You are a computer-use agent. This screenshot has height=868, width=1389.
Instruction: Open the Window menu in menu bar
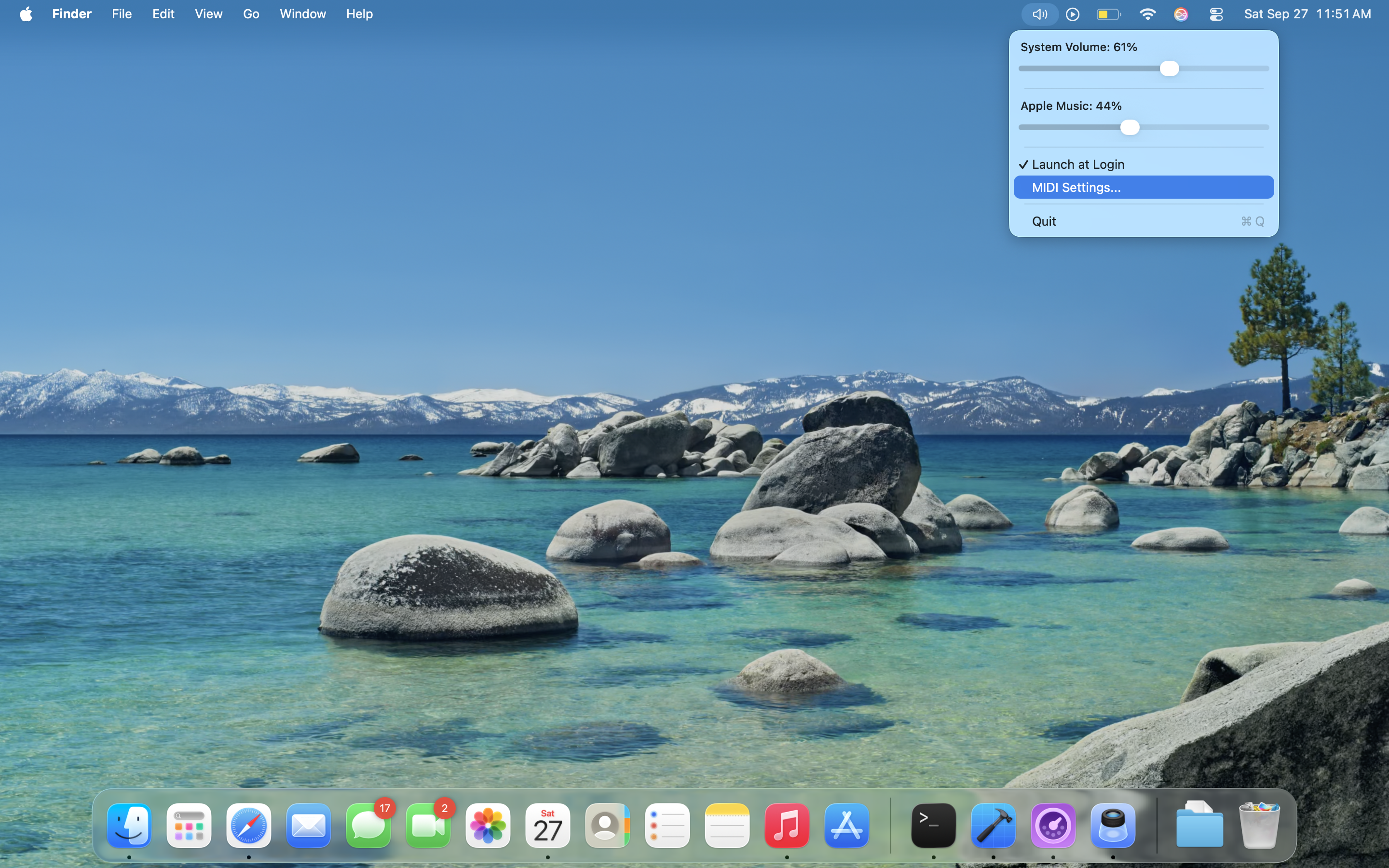(302, 14)
